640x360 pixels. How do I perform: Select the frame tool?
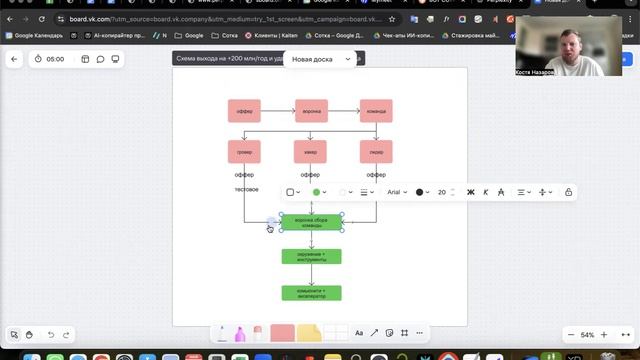(404, 333)
